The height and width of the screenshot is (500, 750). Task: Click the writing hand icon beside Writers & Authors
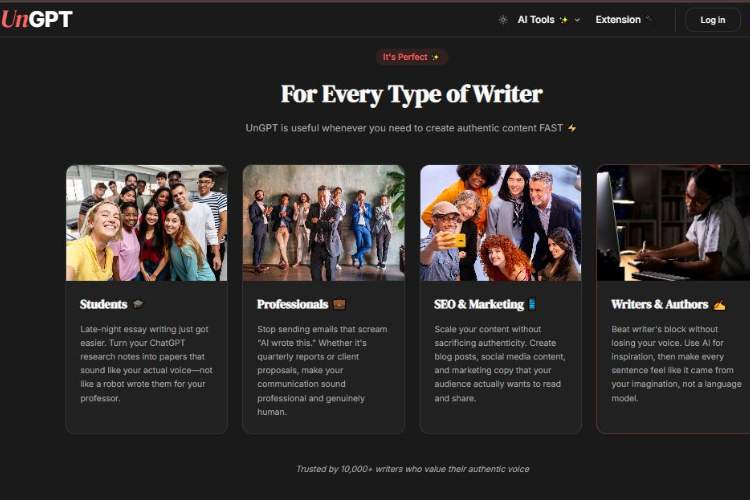coord(719,305)
